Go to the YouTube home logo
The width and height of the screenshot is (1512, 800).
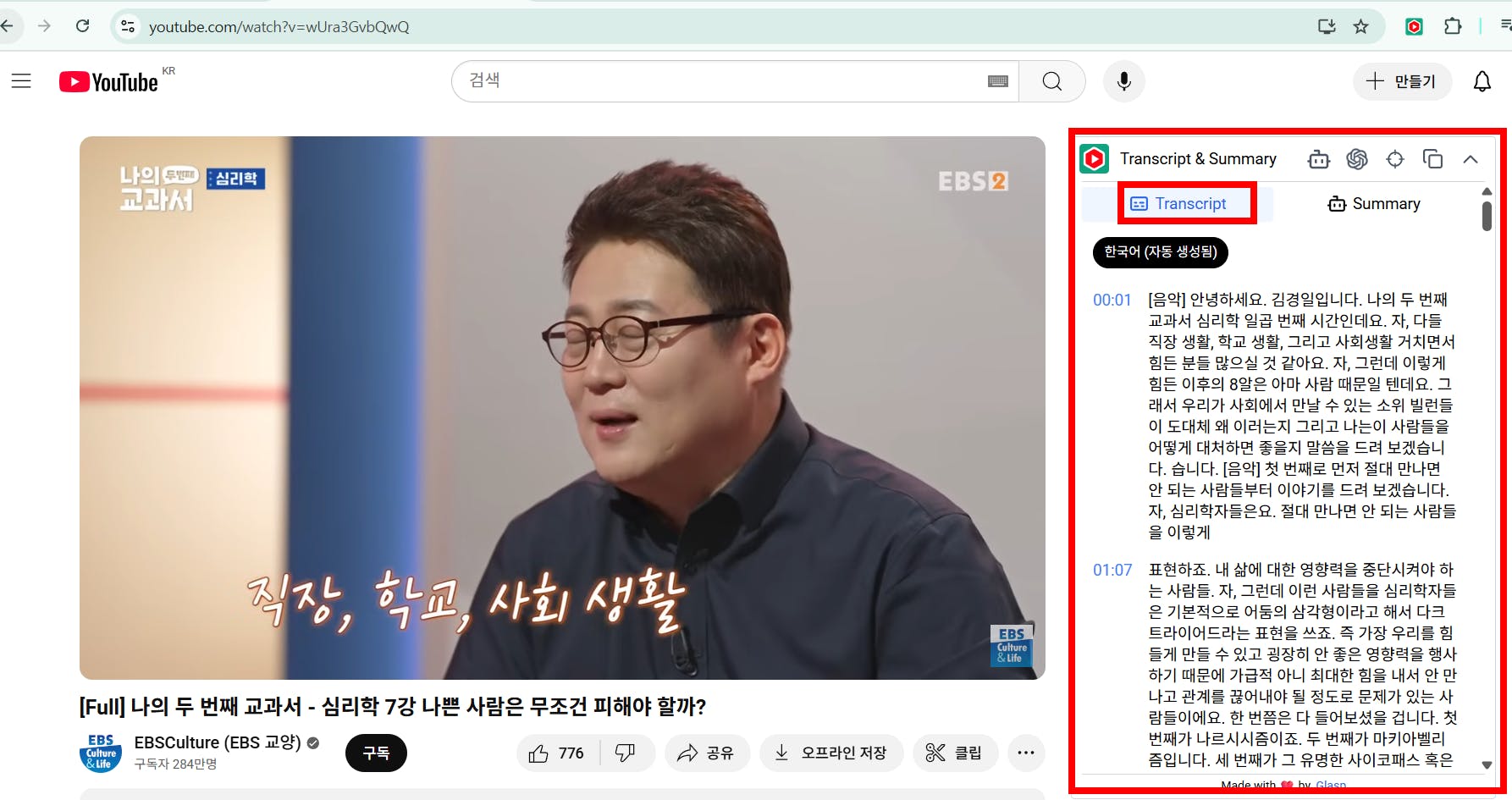click(109, 81)
